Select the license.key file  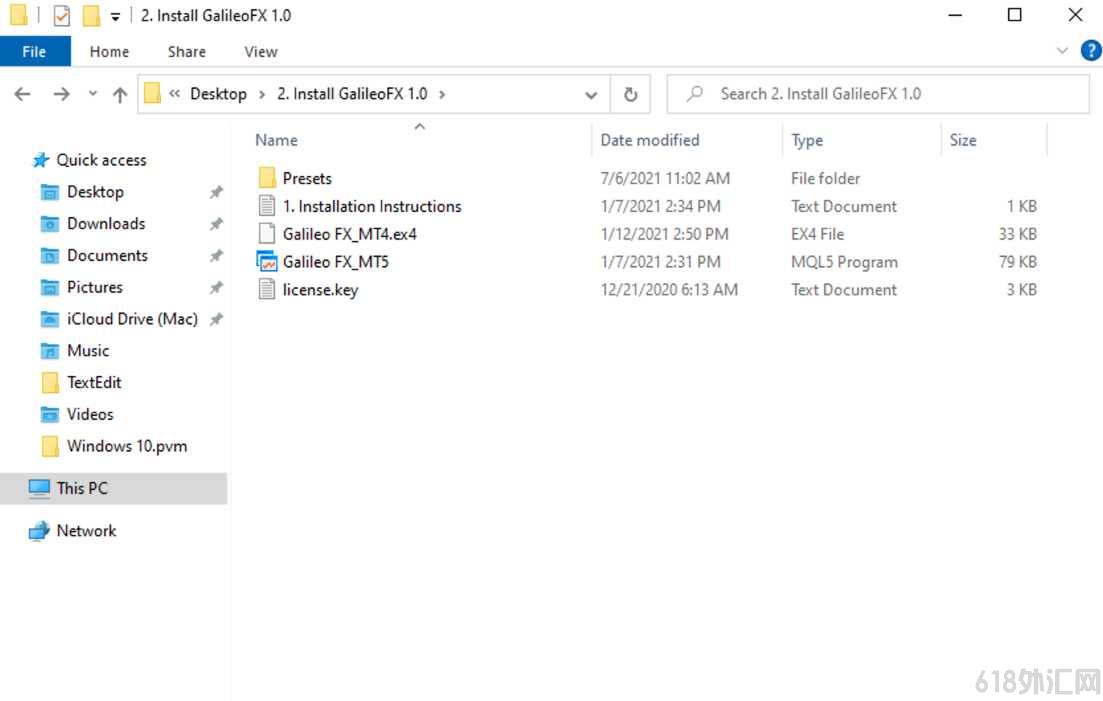point(320,290)
